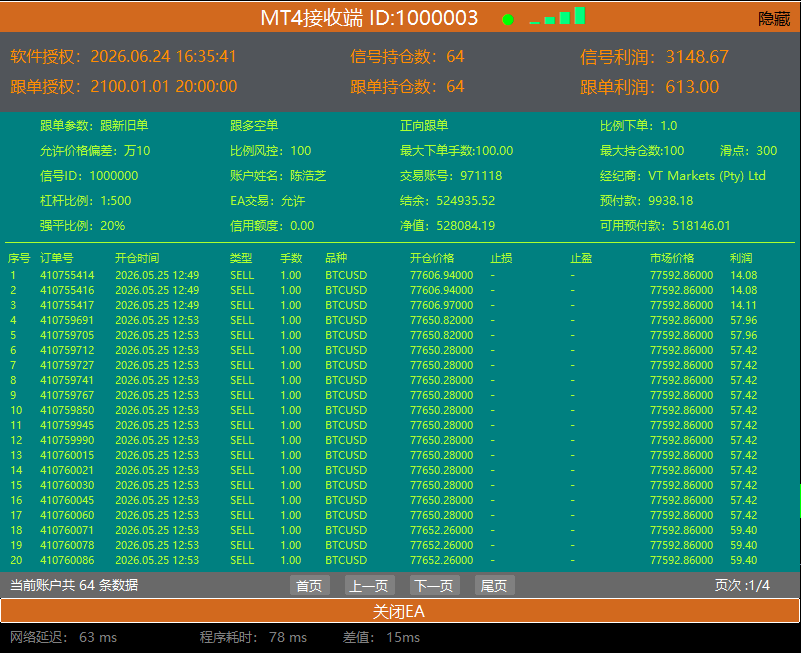Screen dimensions: 801x653
Task: Select order number 410759850
Action: 67,410
